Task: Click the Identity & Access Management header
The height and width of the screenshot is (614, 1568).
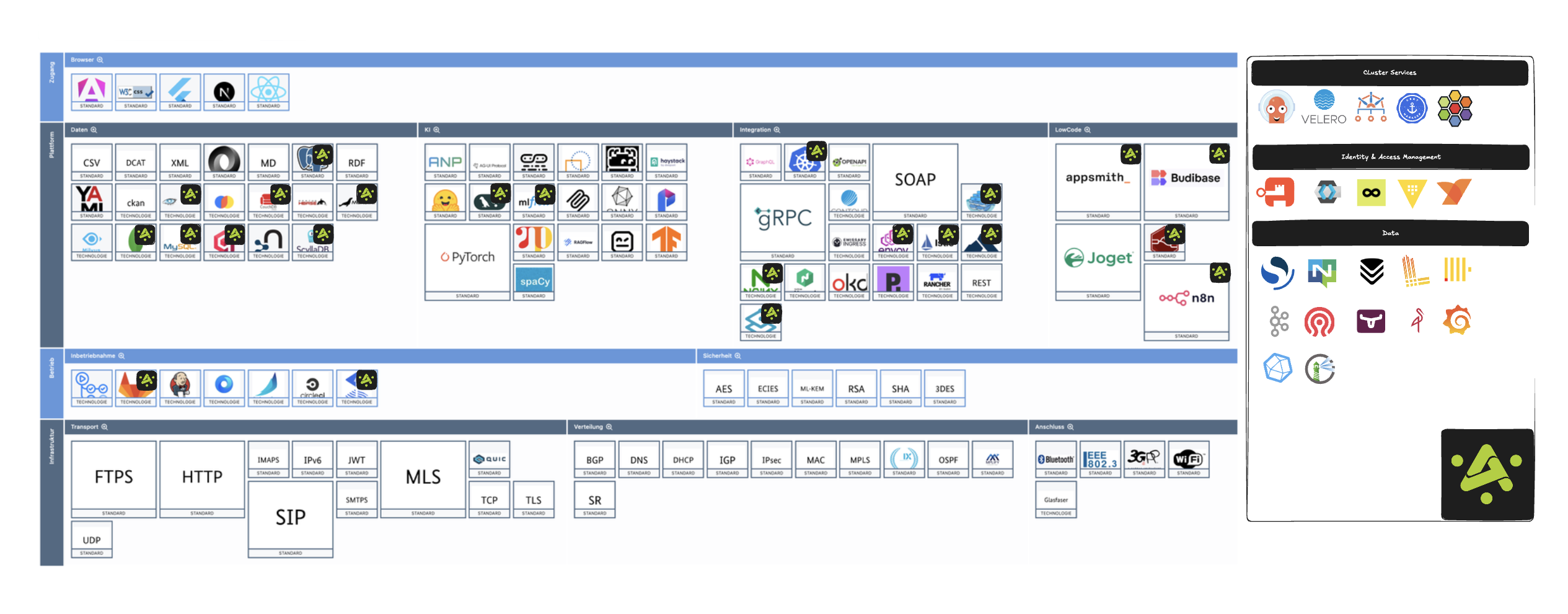Action: coord(1390,157)
